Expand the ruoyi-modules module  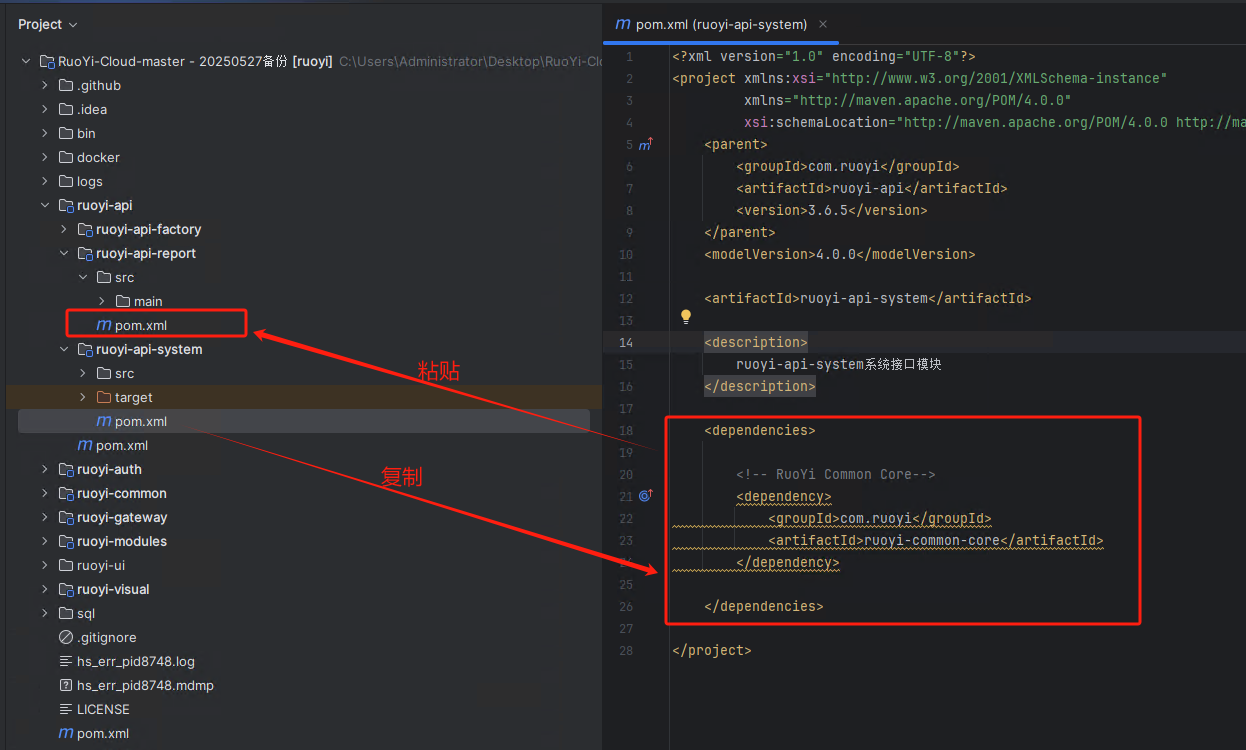[x=45, y=541]
